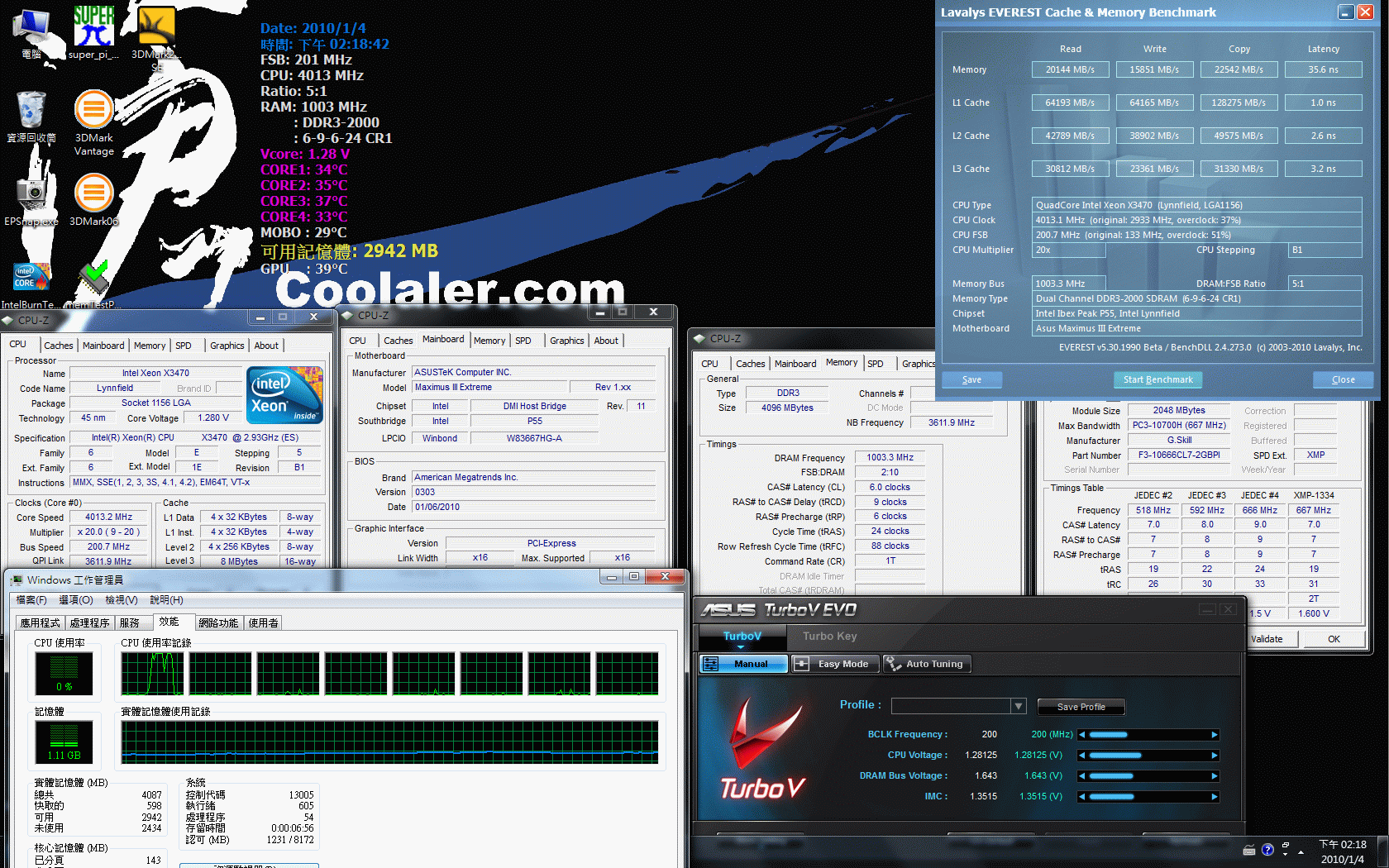Click the language bar restore icon in the tray
The width and height of the screenshot is (1389, 868).
tap(1286, 845)
